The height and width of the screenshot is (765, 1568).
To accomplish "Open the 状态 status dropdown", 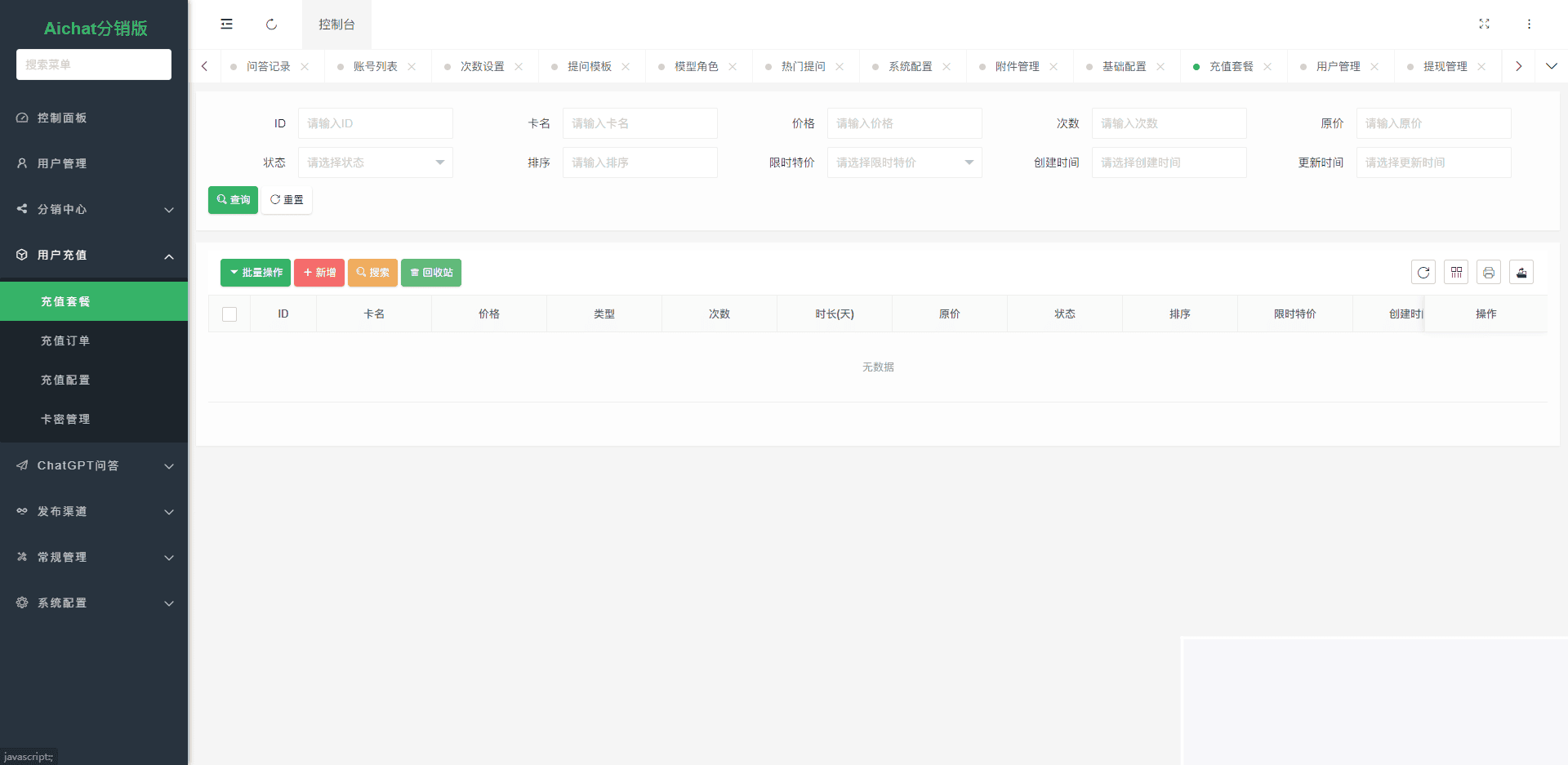I will (375, 162).
